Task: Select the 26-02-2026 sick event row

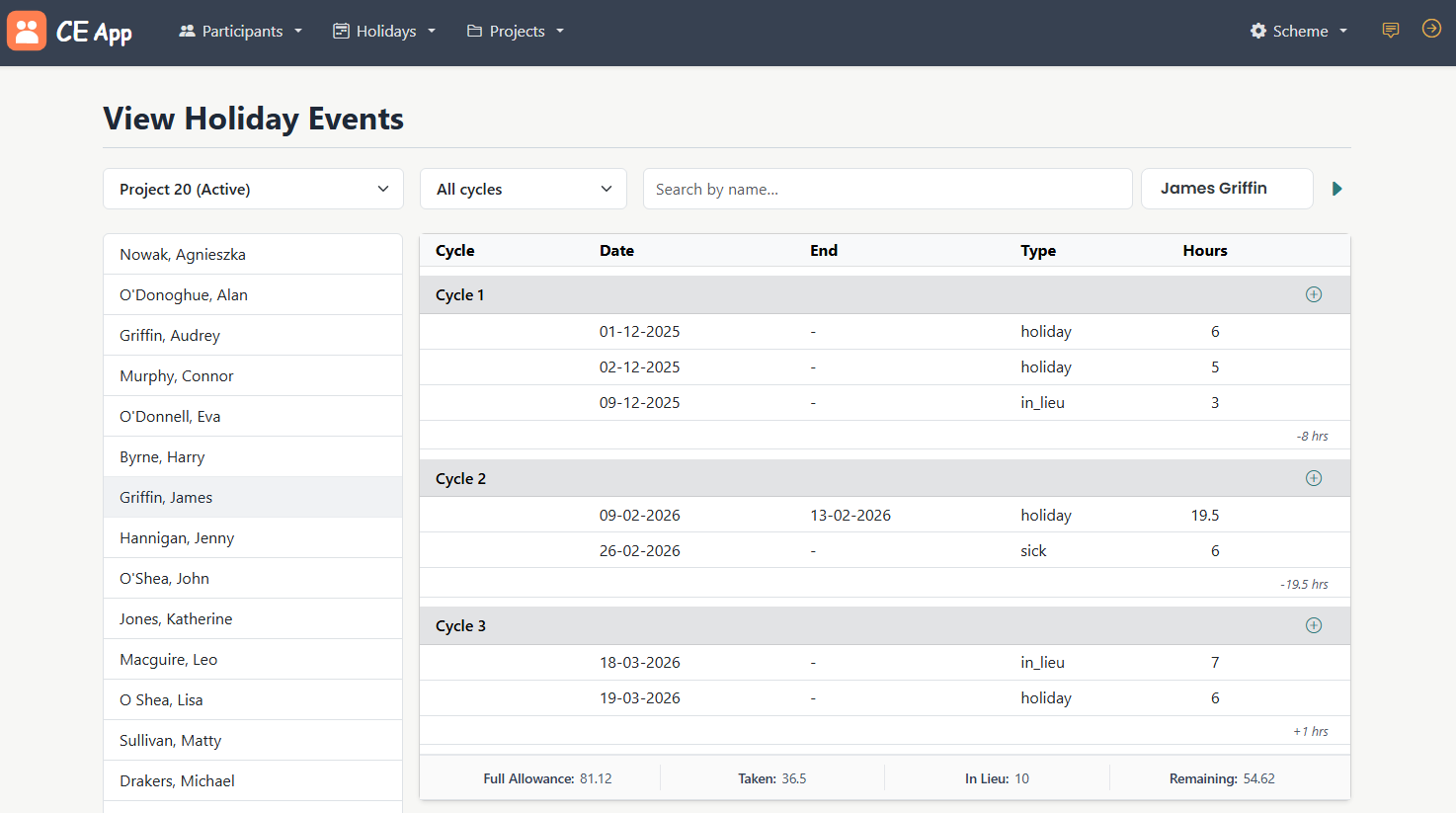Action: (x=884, y=550)
